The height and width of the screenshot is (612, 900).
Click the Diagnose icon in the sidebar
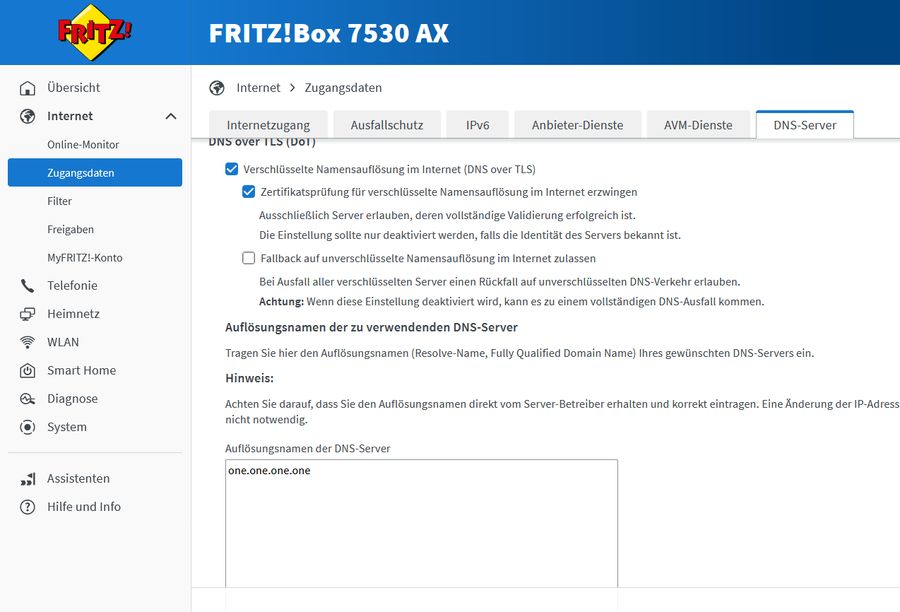pyautogui.click(x=28, y=399)
